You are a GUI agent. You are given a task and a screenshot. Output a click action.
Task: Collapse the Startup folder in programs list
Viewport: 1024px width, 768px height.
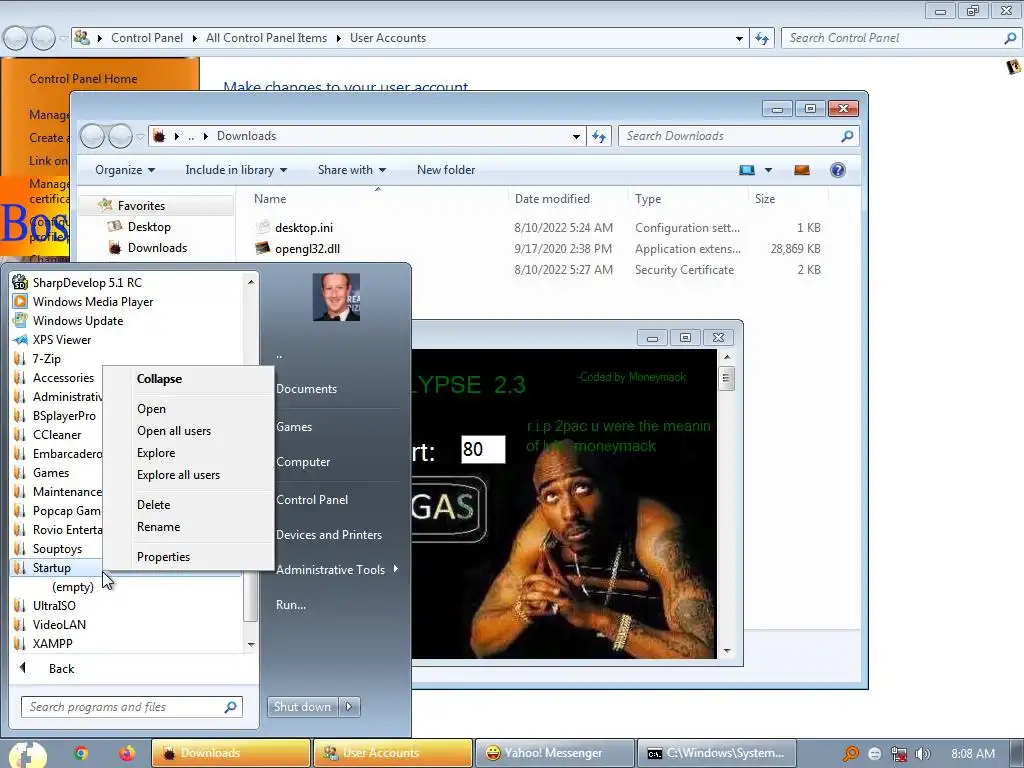52,568
